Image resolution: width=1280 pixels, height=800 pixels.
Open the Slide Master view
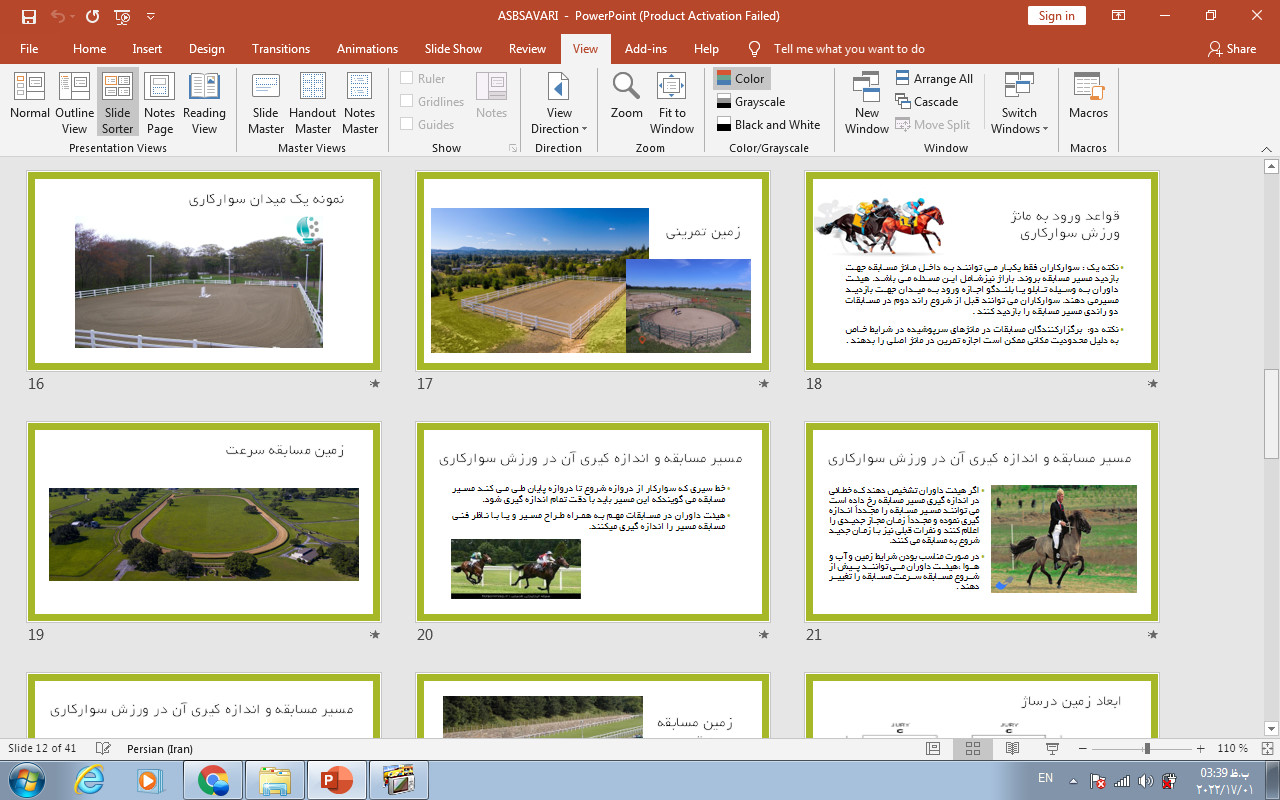266,100
